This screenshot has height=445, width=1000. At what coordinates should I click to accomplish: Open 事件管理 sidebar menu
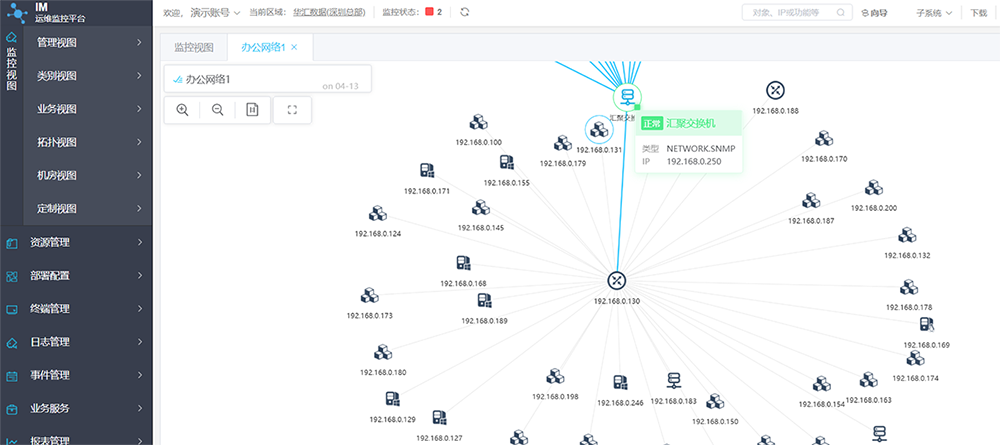tap(76, 376)
